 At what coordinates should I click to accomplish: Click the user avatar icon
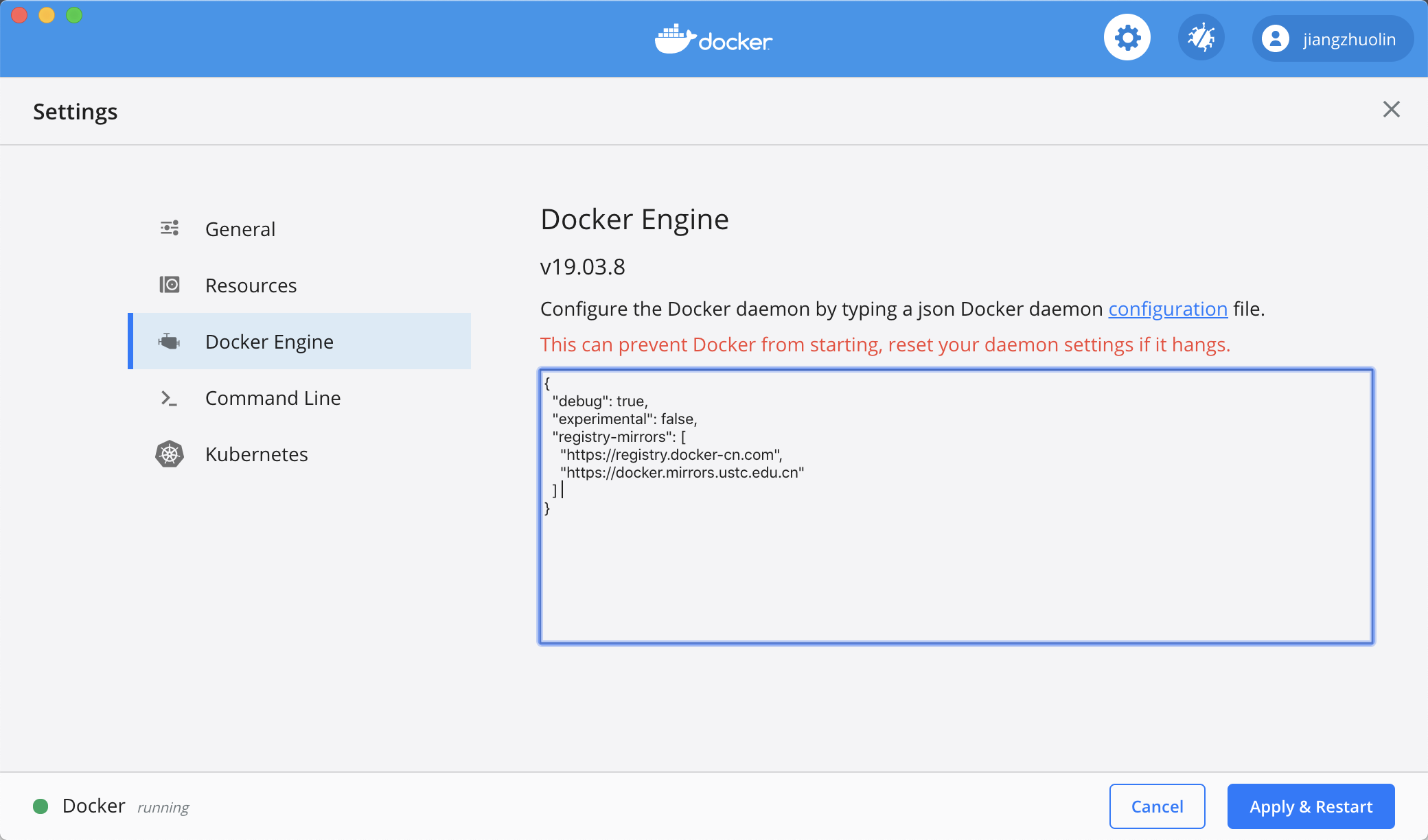1276,38
